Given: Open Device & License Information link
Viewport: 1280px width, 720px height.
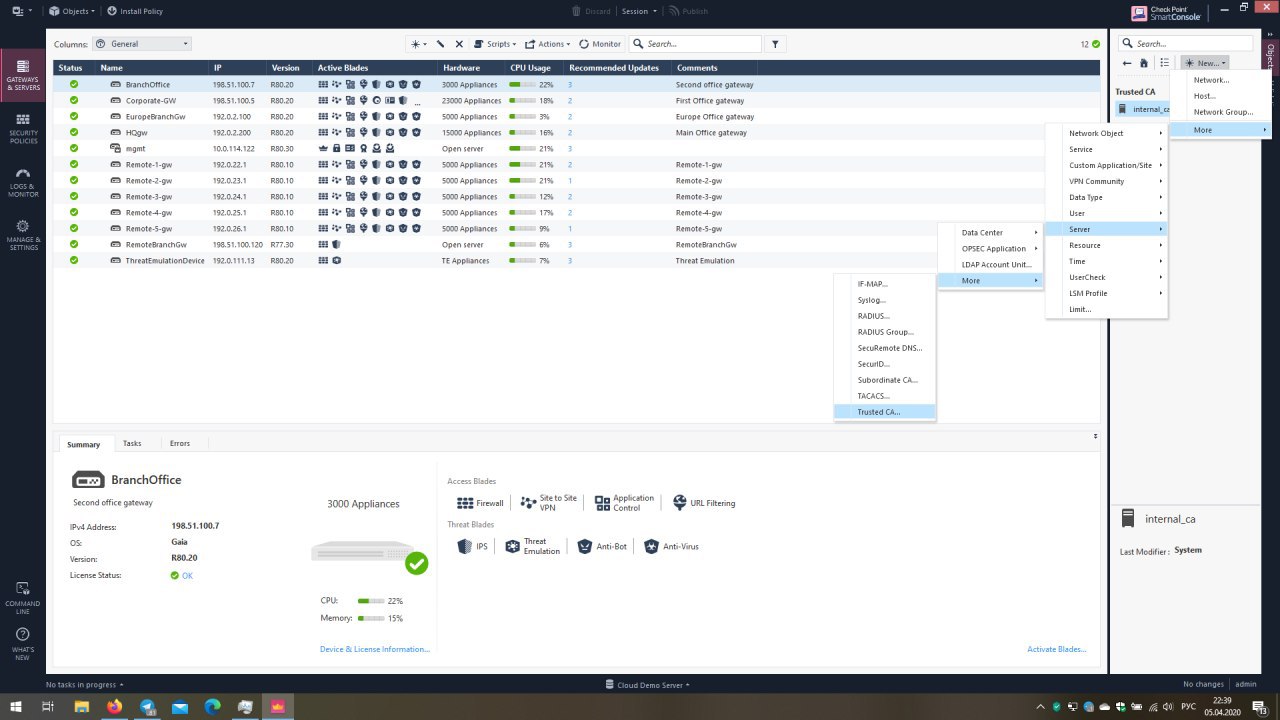Looking at the screenshot, I should [375, 649].
